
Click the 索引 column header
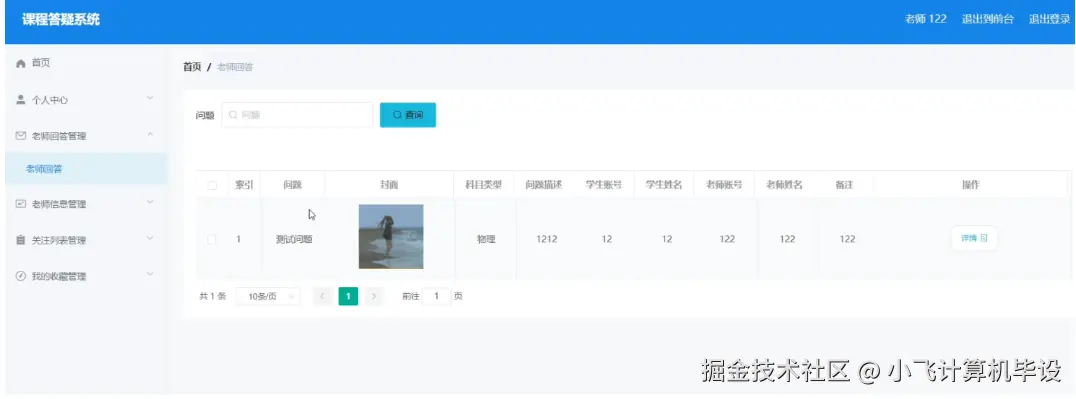click(x=244, y=185)
